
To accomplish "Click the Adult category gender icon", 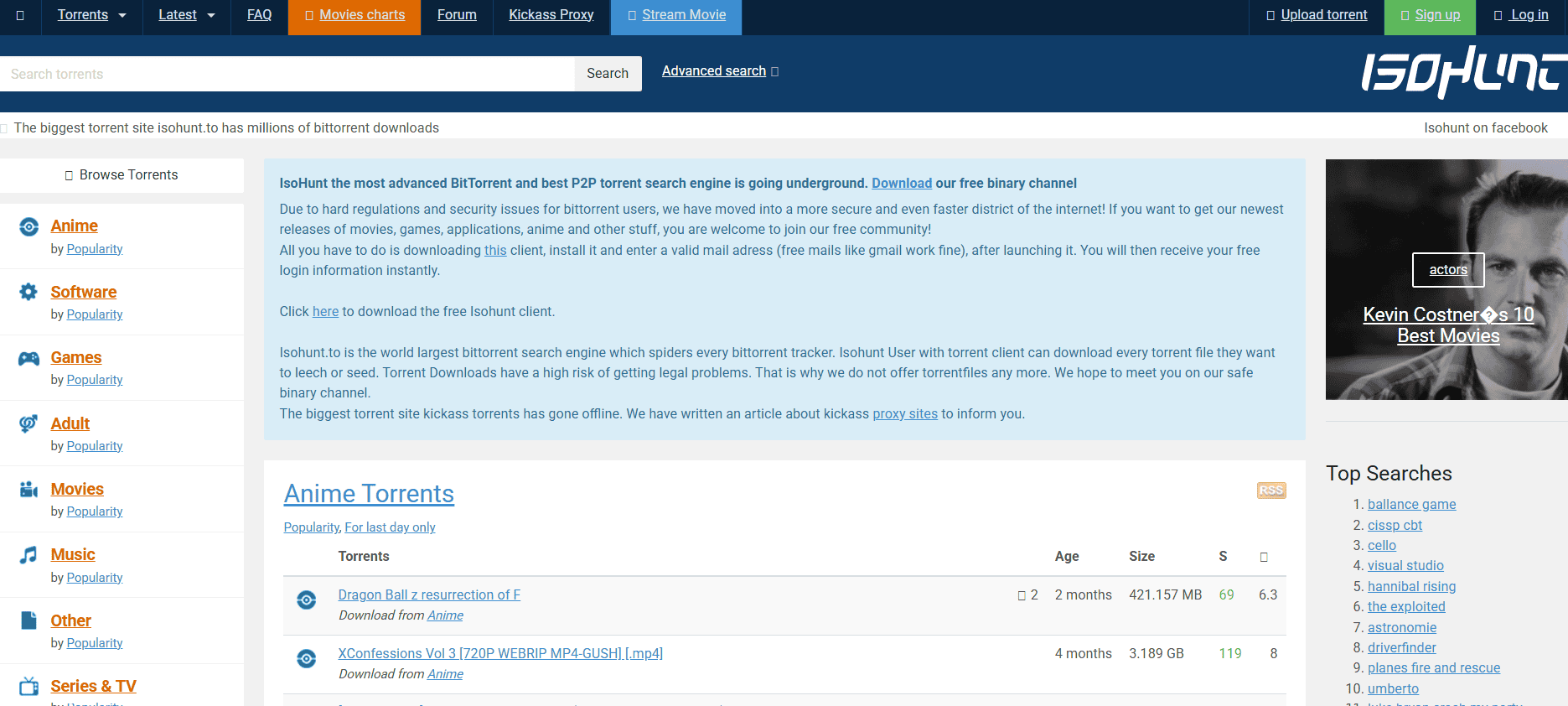I will point(28,423).
